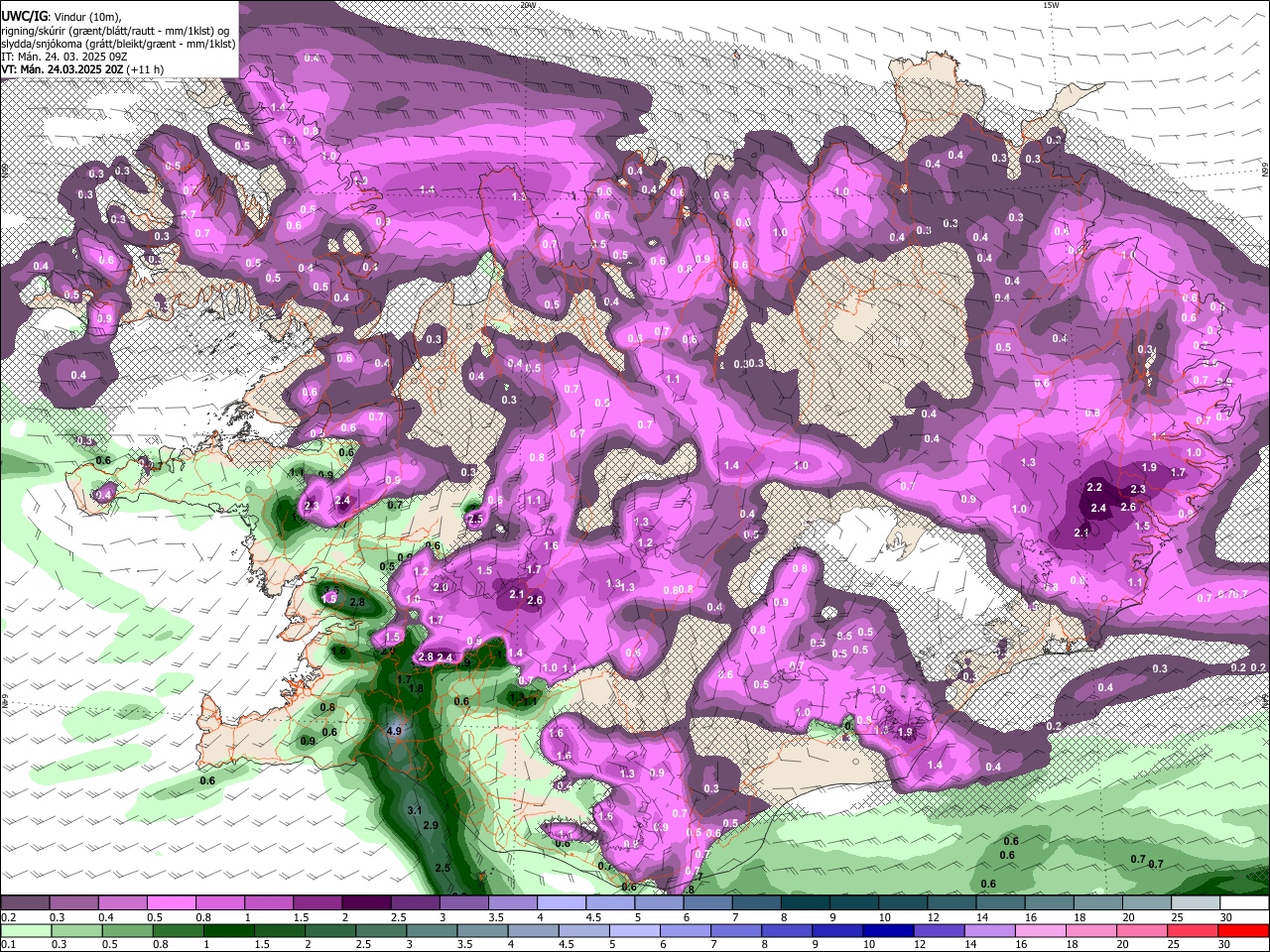Select the light gray top-row swatch at 25
The height and width of the screenshot is (952, 1270).
tap(1197, 903)
